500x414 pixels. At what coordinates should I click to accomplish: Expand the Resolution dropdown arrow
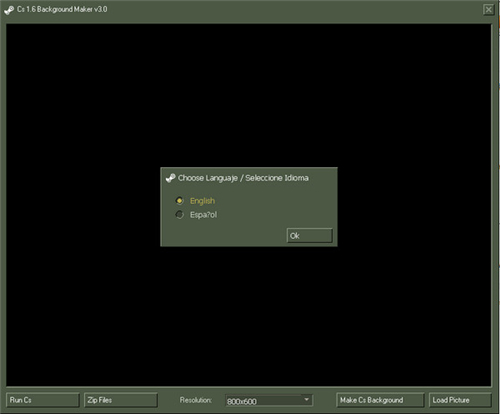point(306,399)
